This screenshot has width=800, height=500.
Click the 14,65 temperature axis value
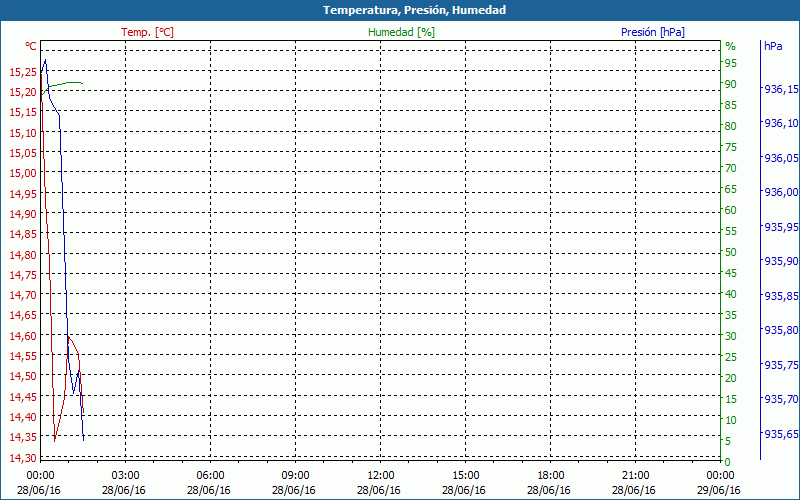pos(23,315)
